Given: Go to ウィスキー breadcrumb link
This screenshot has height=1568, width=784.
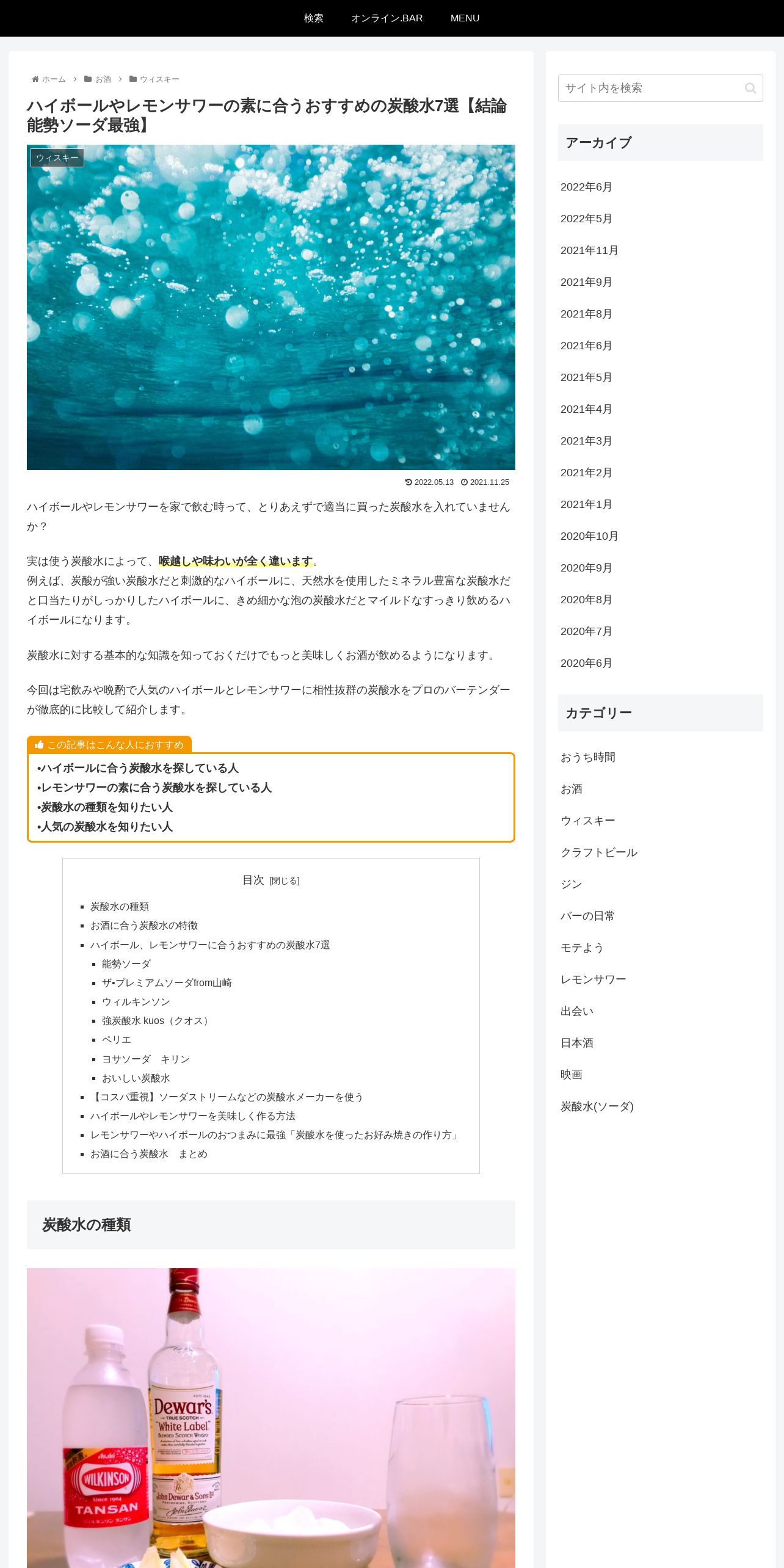Looking at the screenshot, I should (159, 79).
